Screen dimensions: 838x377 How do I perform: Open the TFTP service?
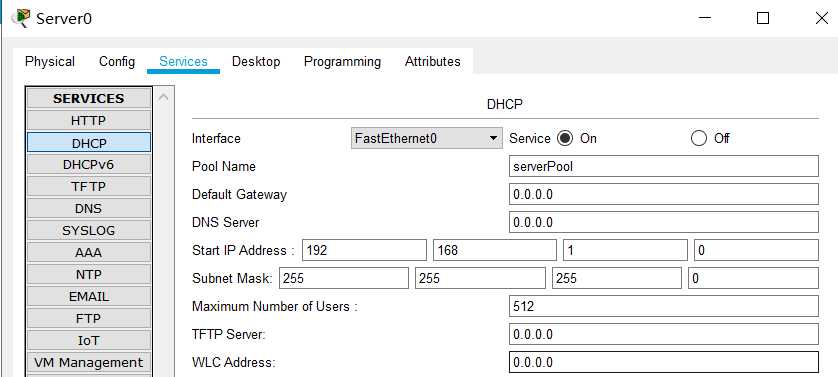point(89,187)
